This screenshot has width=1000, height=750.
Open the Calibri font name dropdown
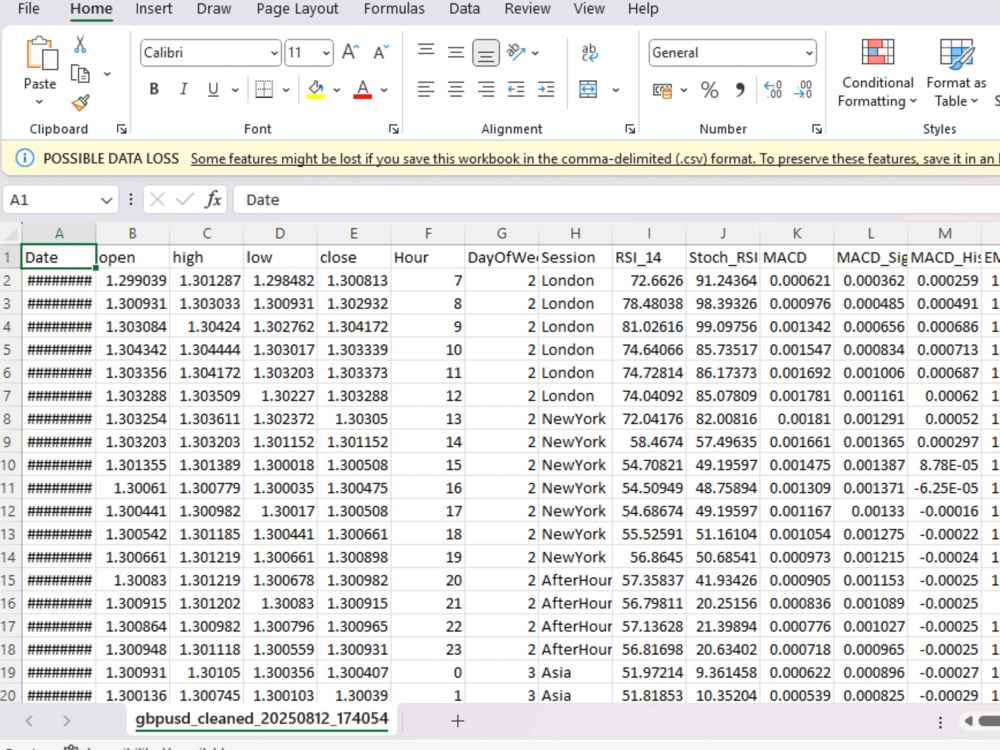point(274,53)
